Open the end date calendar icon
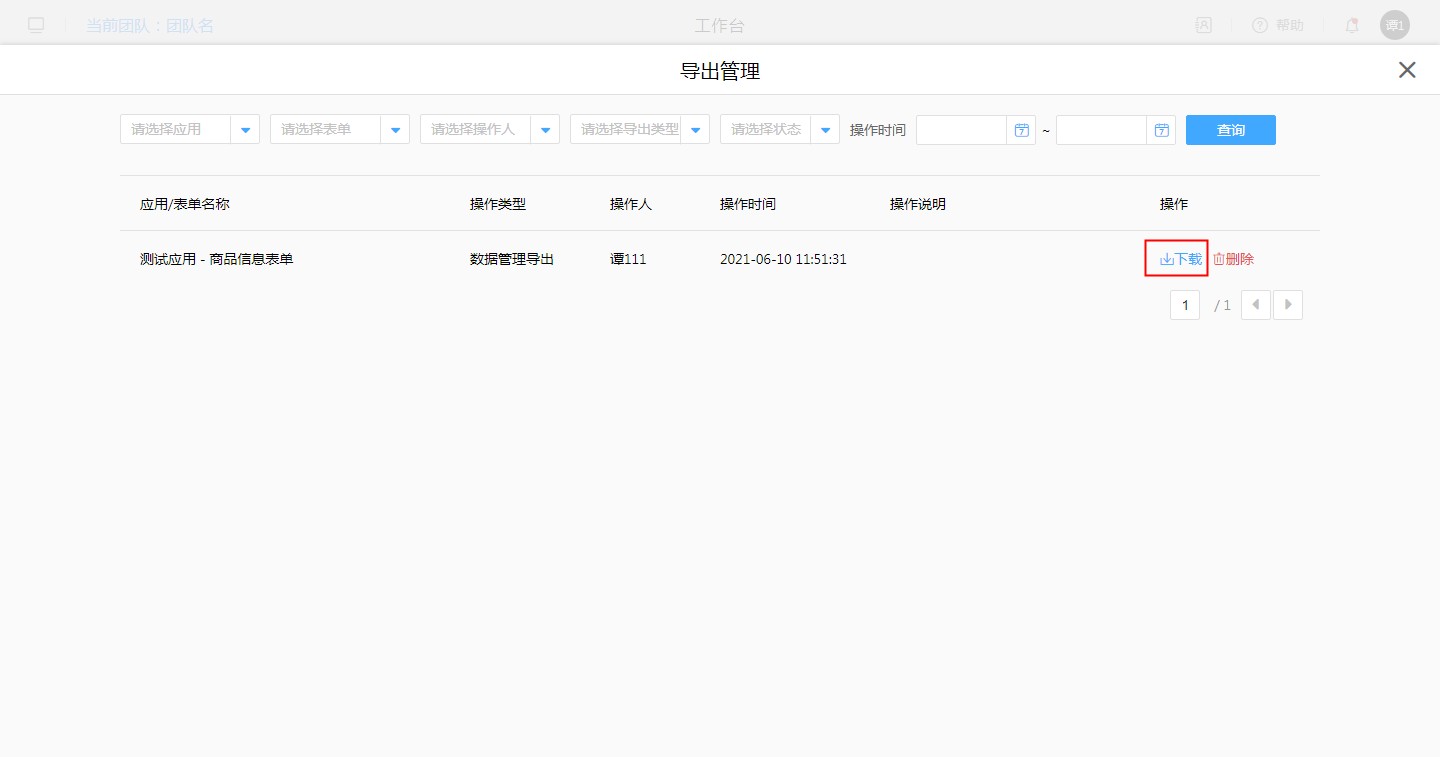Viewport: 1440px width, 757px height. (x=1161, y=130)
